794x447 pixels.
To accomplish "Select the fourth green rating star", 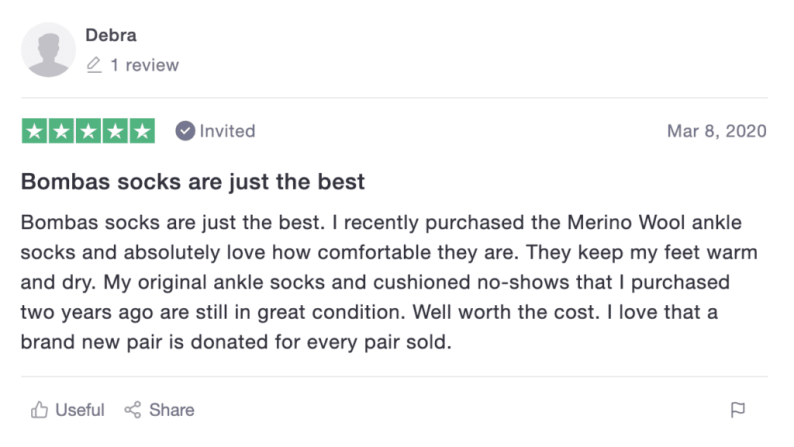I will pos(116,131).
